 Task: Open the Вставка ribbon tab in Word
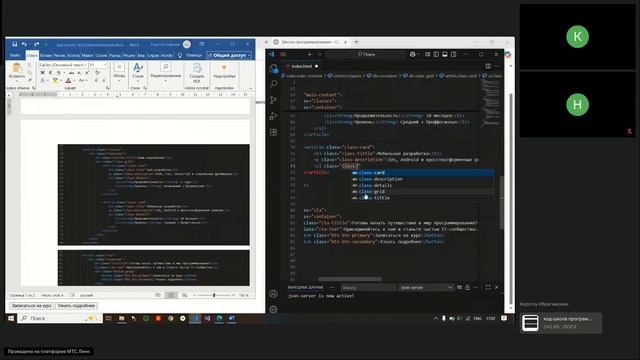click(46, 55)
